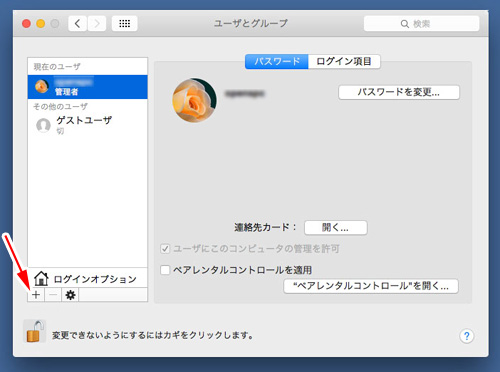Image resolution: width=500 pixels, height=372 pixels.
Task: Toggle ユーザにこのコンピュータの管理を許可 checkbox
Action: tap(165, 249)
